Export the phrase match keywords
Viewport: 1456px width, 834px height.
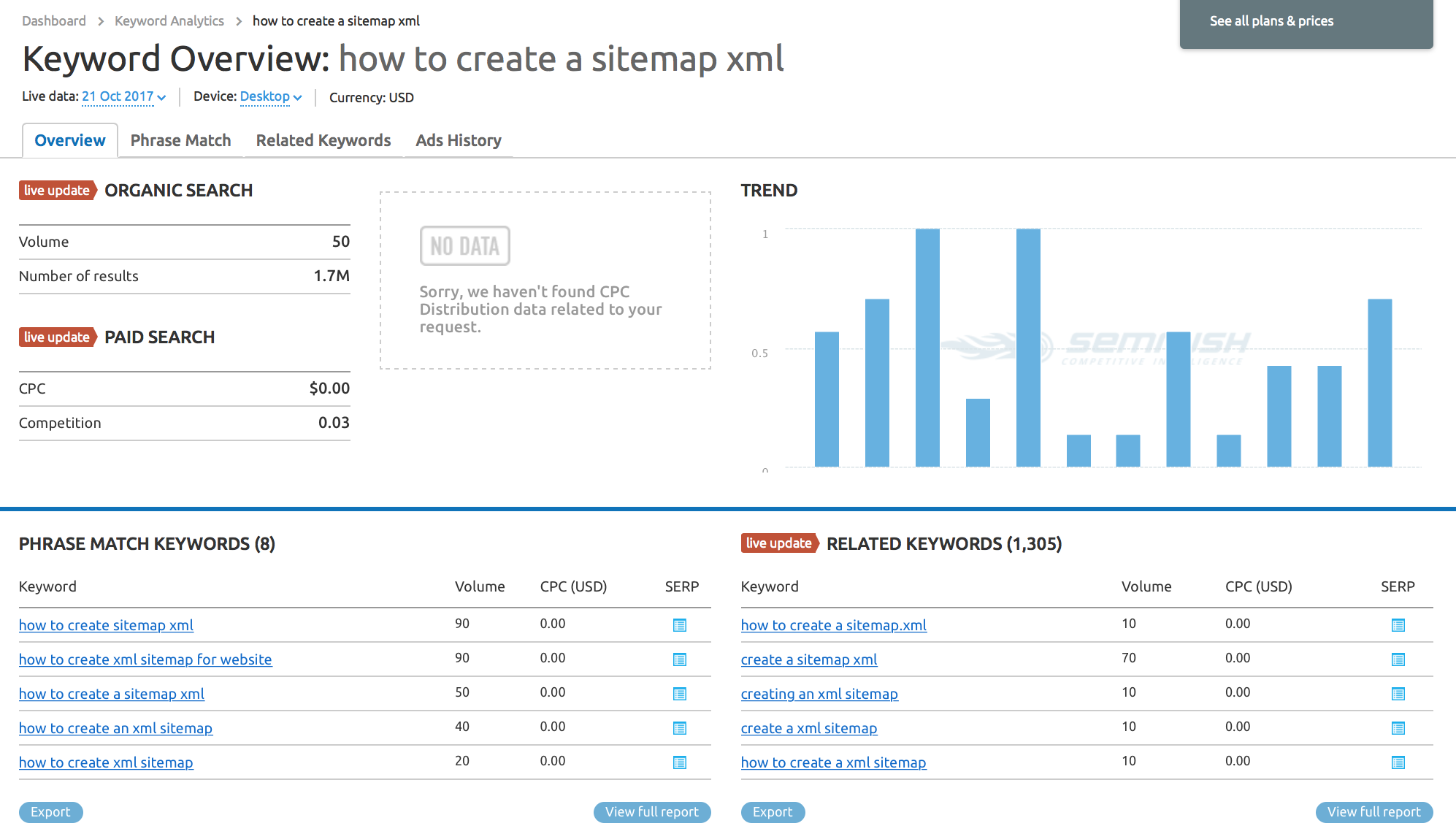point(50,812)
